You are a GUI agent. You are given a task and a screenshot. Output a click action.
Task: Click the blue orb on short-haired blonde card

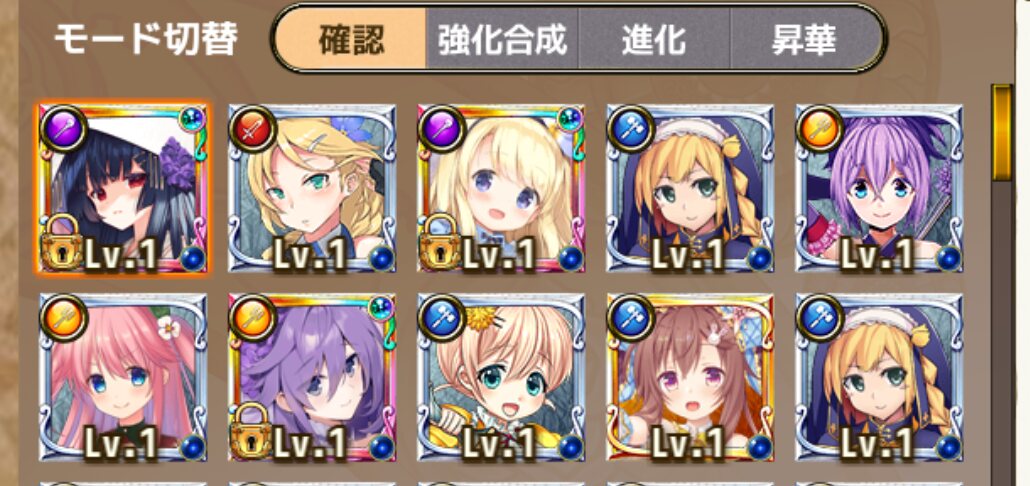click(570, 447)
